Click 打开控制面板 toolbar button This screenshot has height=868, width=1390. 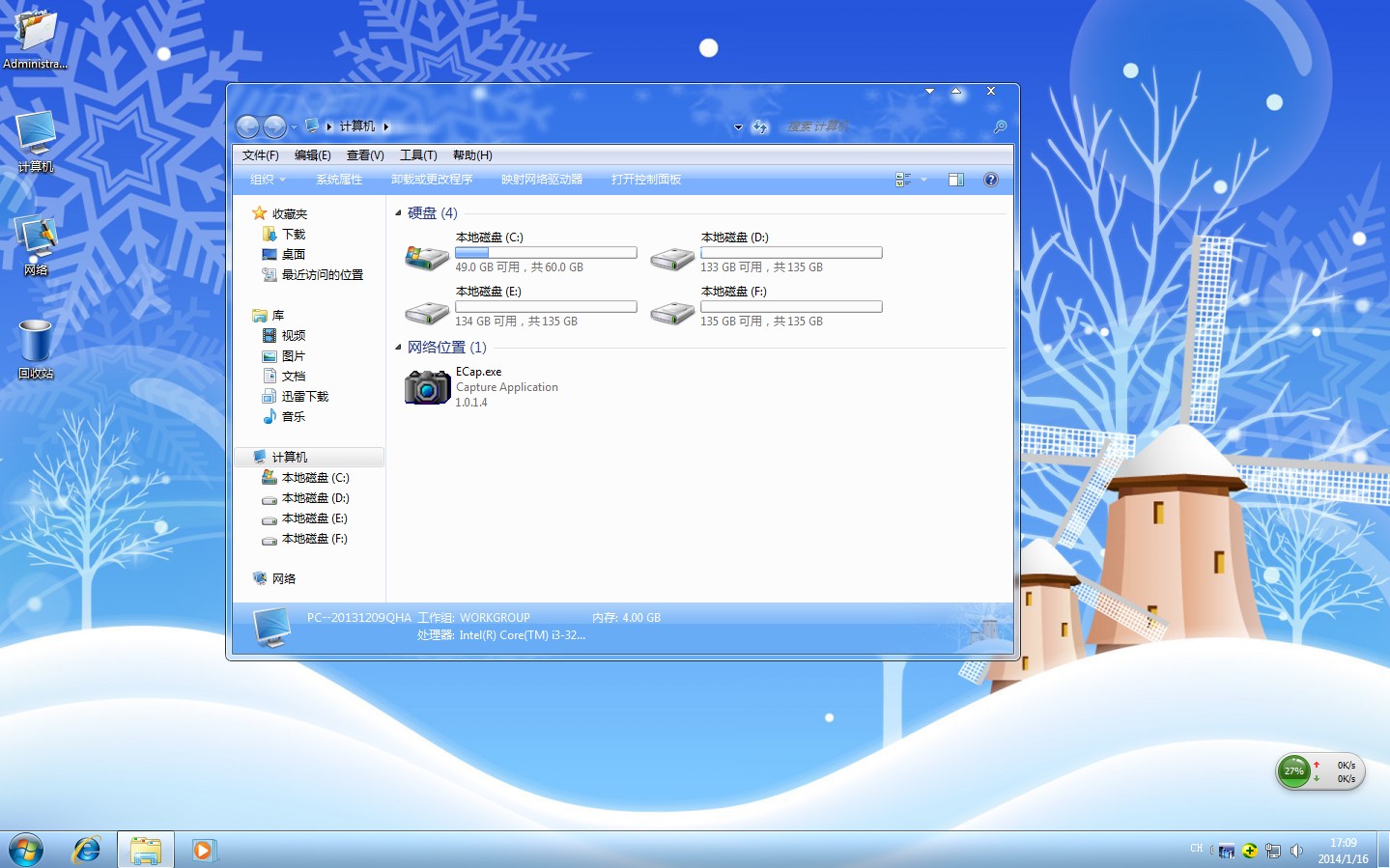(x=646, y=180)
